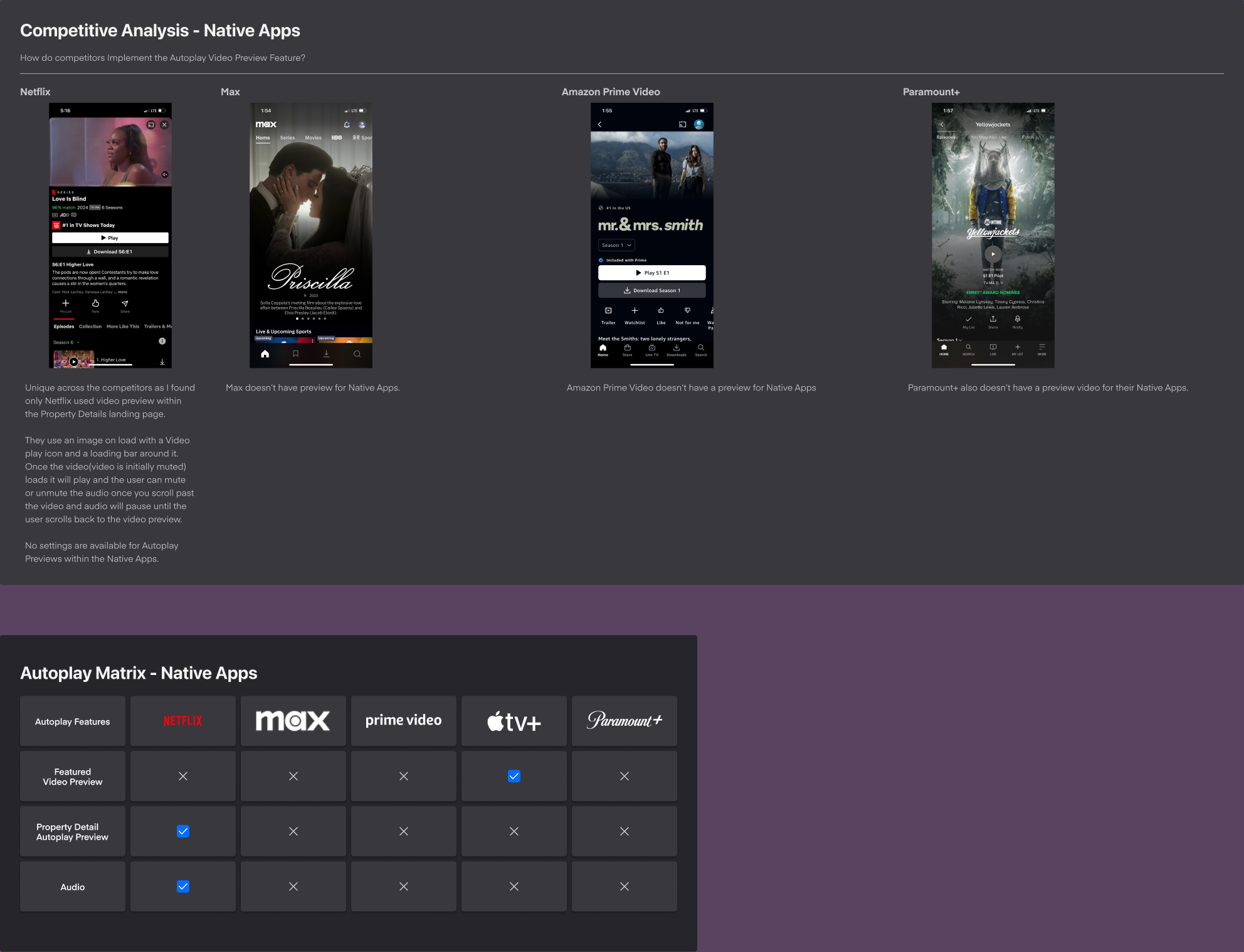
Task: Tap My List plus icon in Netflix mockup
Action: click(x=66, y=303)
